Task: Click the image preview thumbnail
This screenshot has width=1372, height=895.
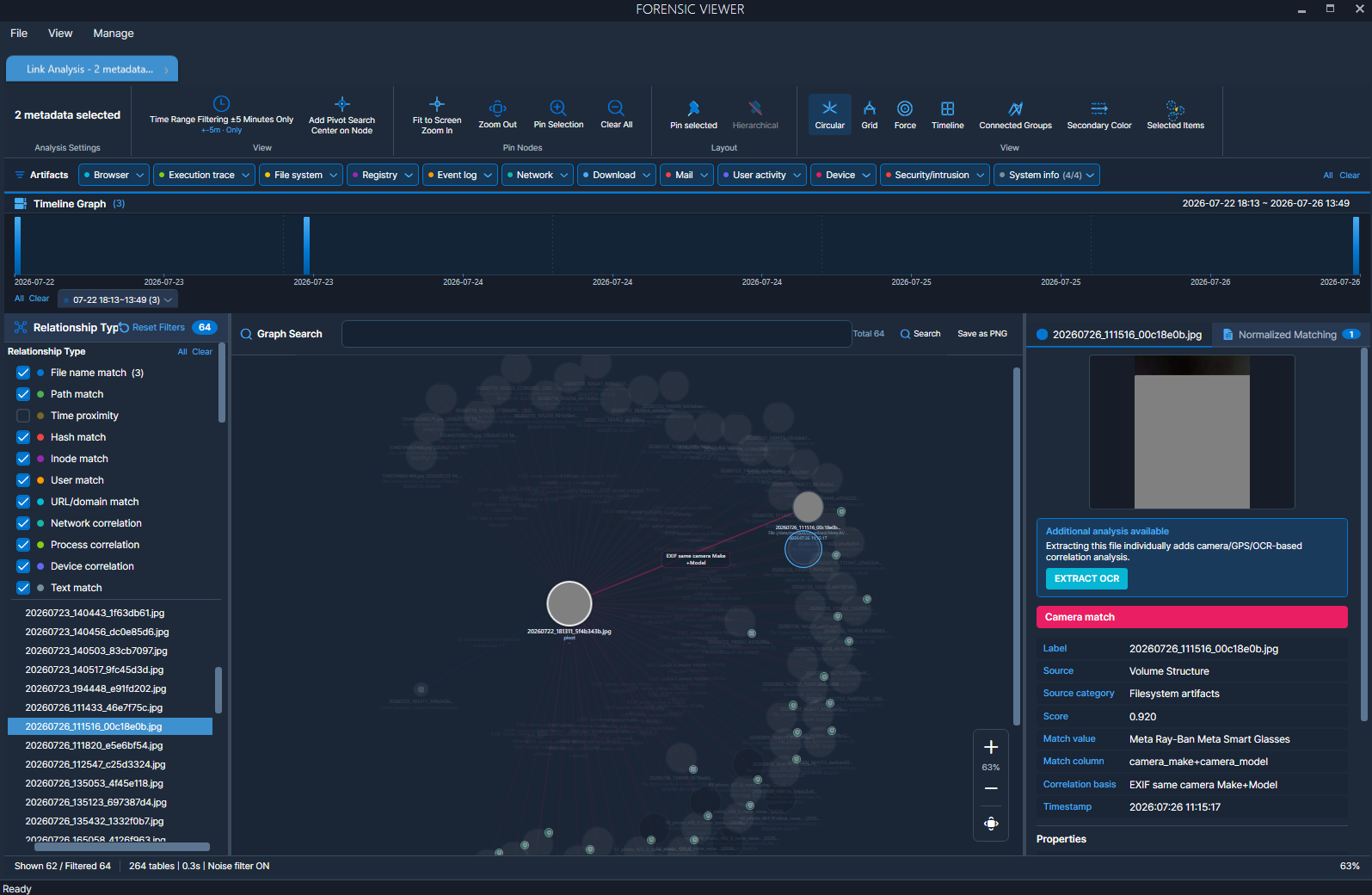Action: coord(1192,432)
